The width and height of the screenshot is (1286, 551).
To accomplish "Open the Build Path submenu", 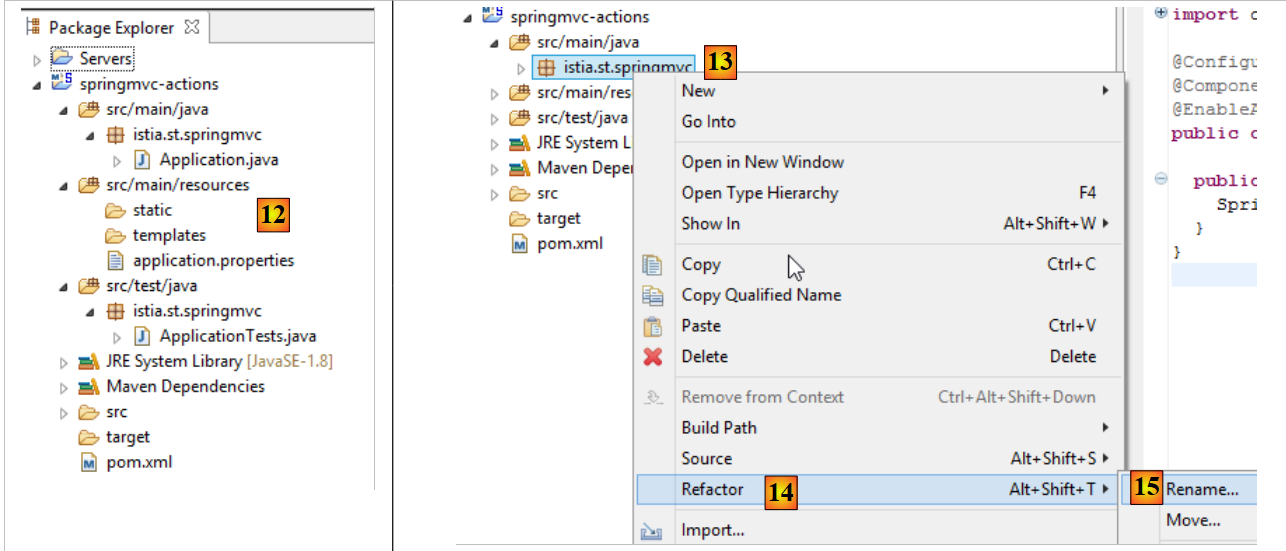I will coord(719,428).
